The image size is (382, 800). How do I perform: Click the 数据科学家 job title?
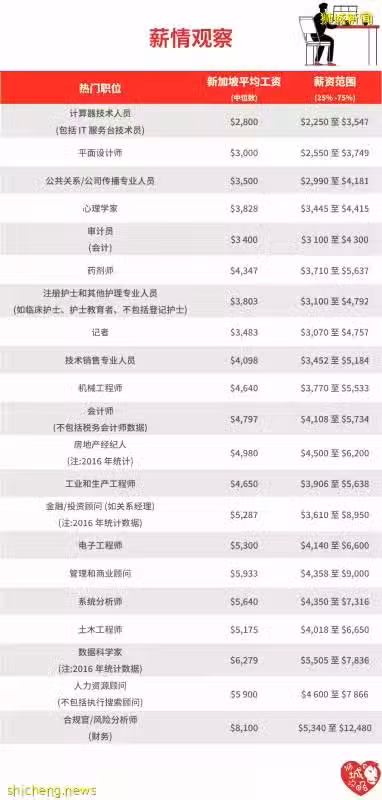click(x=100, y=653)
